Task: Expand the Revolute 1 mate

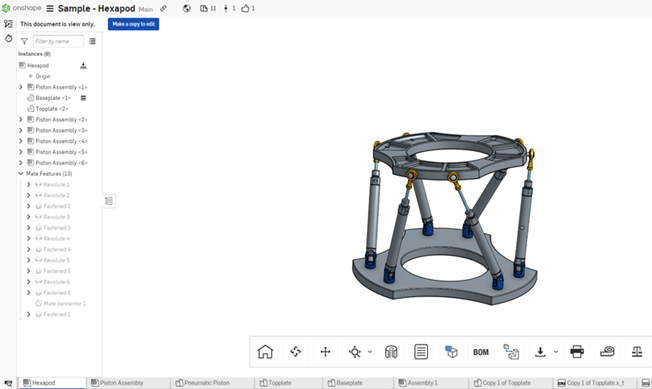Action: pyautogui.click(x=29, y=185)
